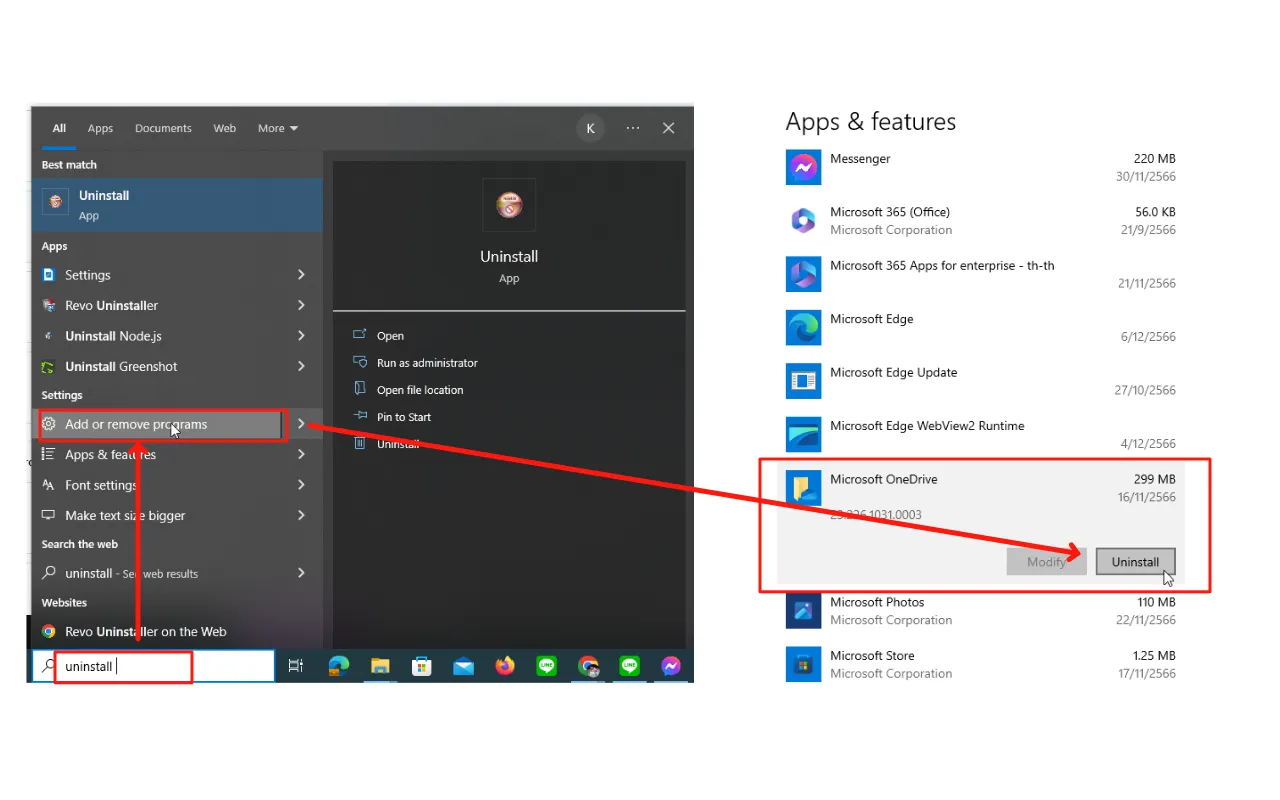
Task: Click Chrome icon beside Revo Uninstaller on the Web
Action: [49, 631]
